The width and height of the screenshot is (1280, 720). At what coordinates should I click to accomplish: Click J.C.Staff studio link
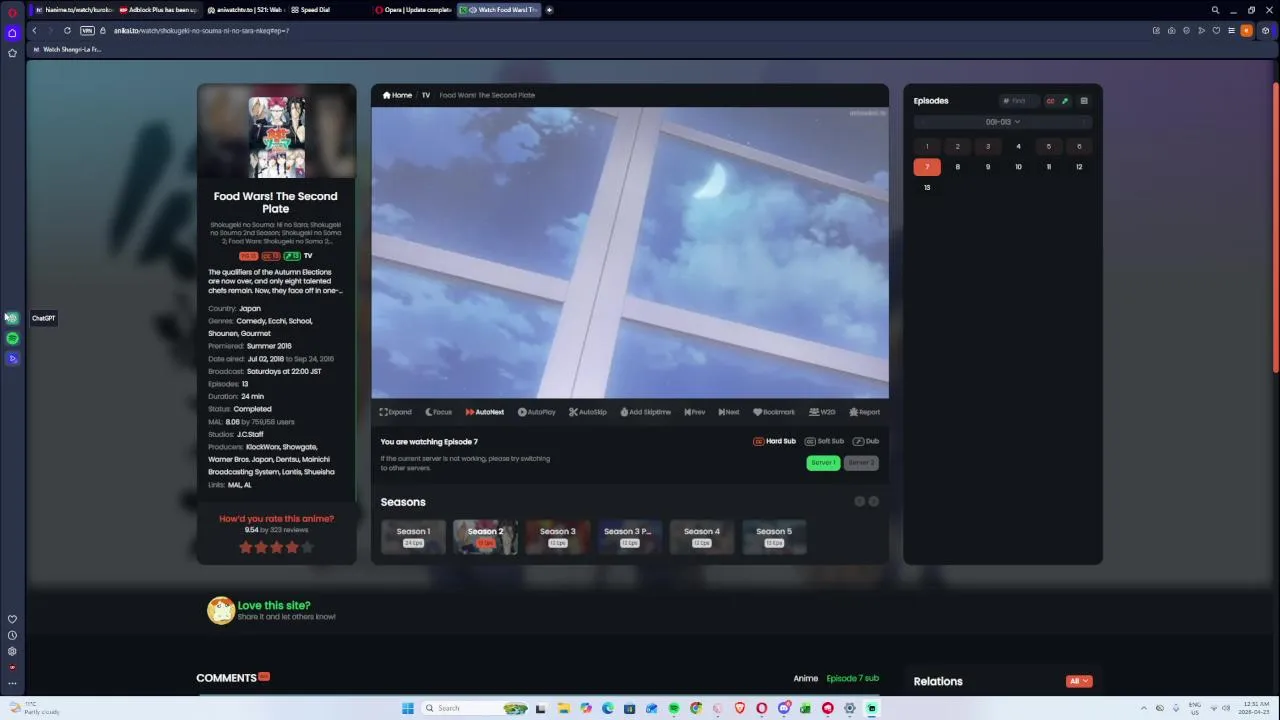[250, 435]
